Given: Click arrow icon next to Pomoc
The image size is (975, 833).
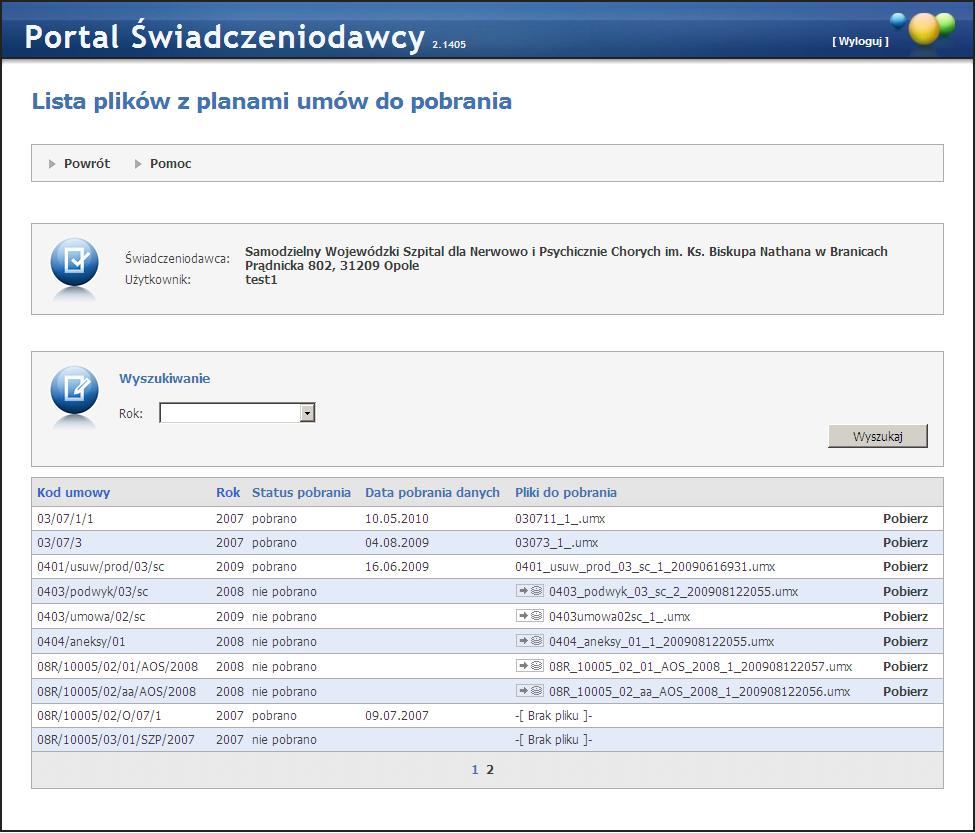Looking at the screenshot, I should 138,164.
